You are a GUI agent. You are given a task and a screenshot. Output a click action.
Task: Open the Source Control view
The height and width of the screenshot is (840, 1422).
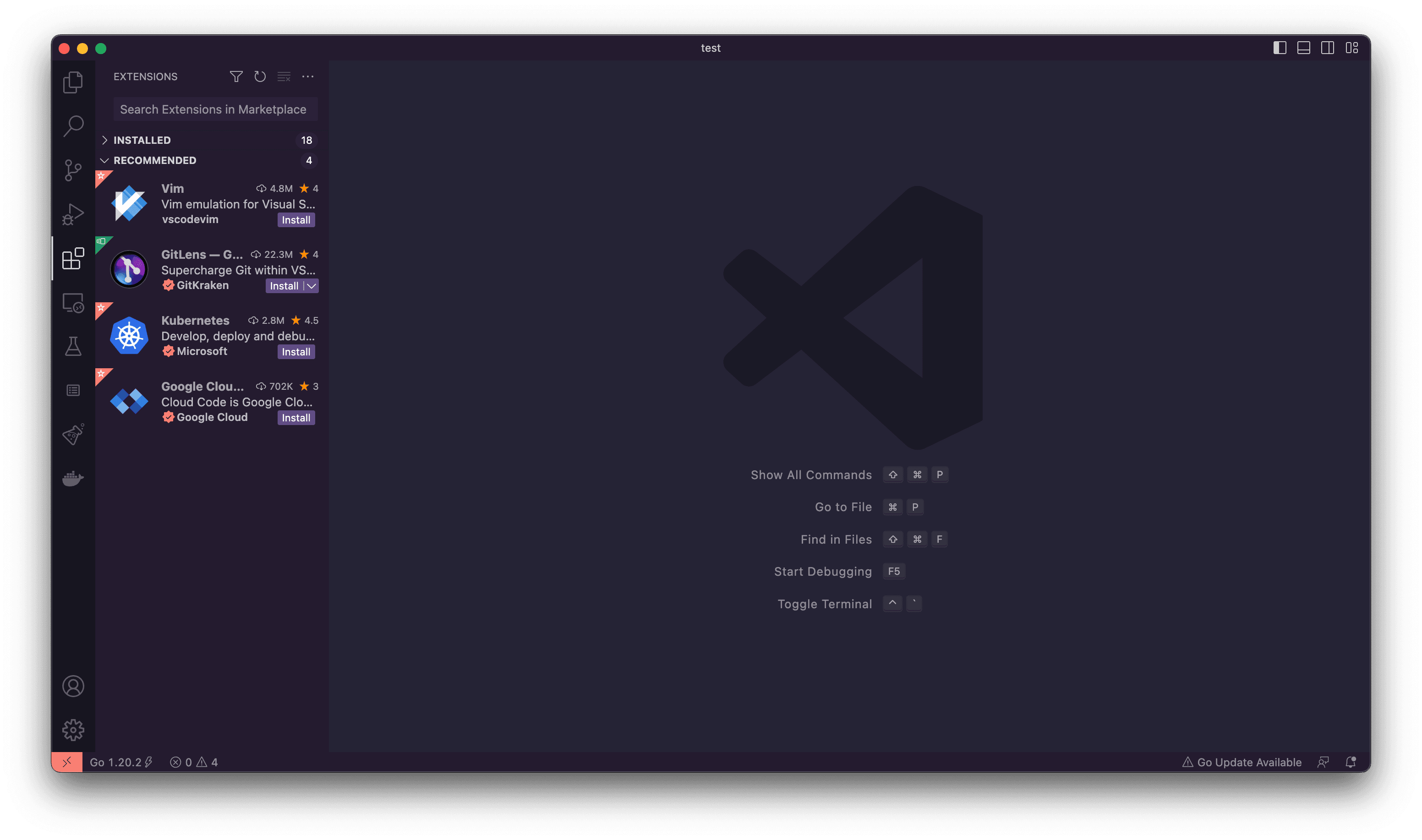click(x=73, y=170)
